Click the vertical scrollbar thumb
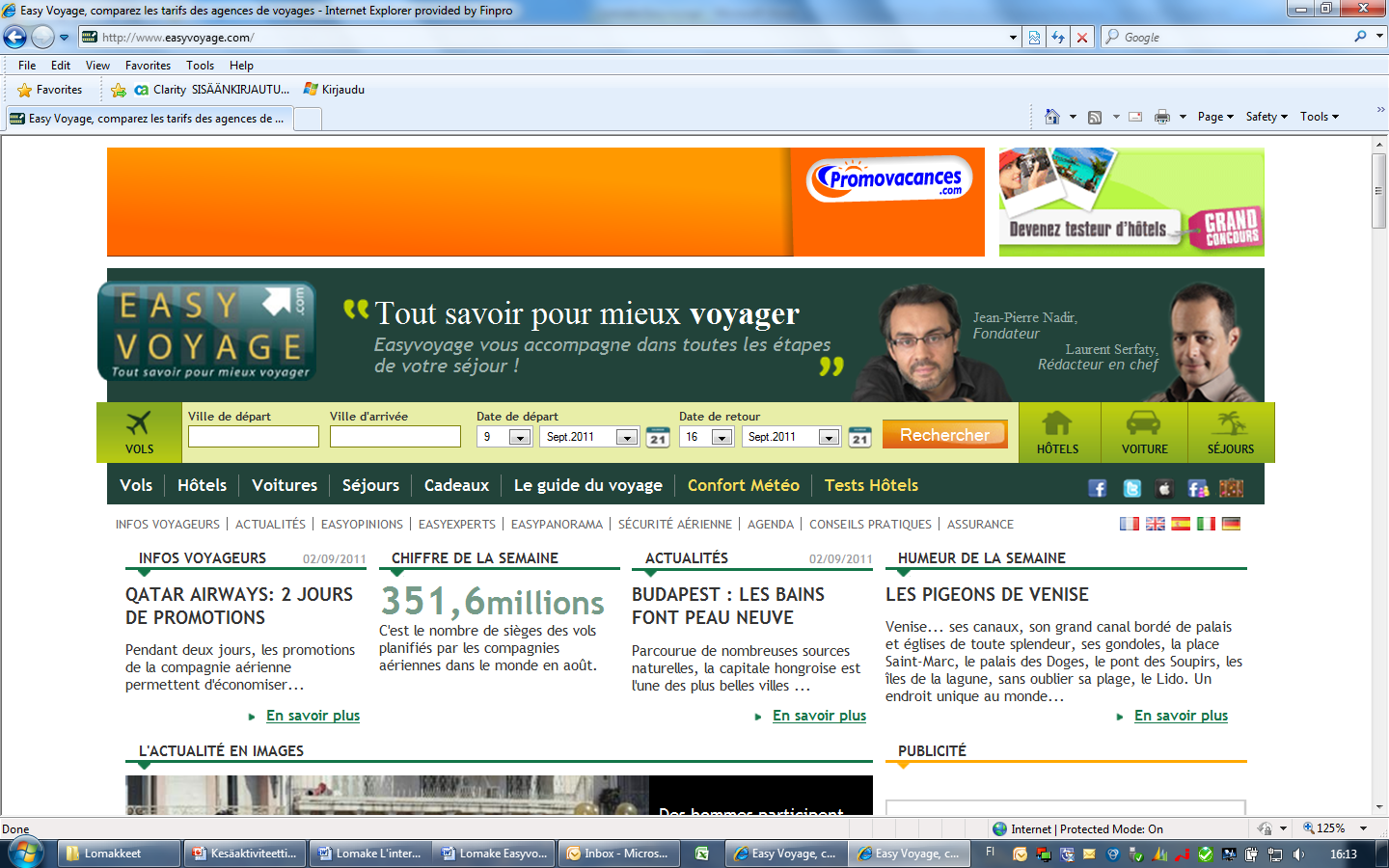Image resolution: width=1389 pixels, height=868 pixels. coord(1379,191)
